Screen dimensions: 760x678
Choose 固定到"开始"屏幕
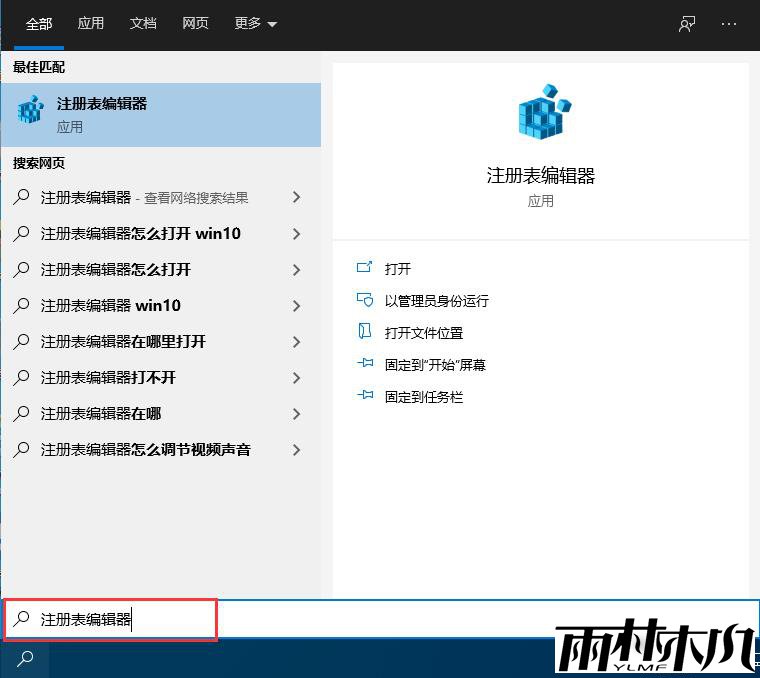(x=435, y=365)
